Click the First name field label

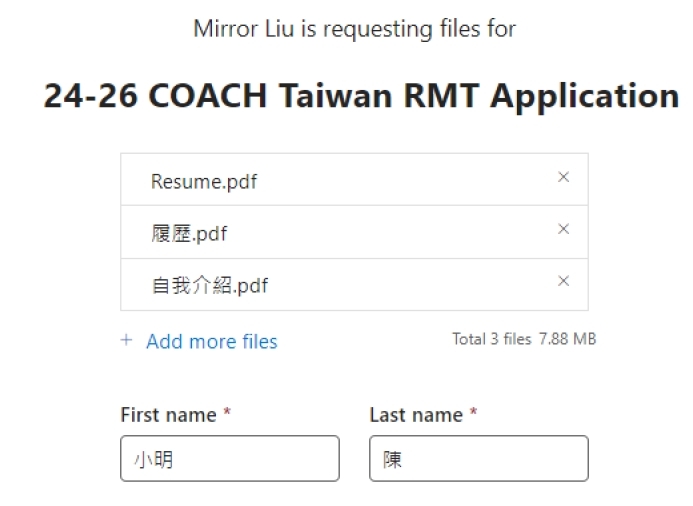[x=168, y=415]
